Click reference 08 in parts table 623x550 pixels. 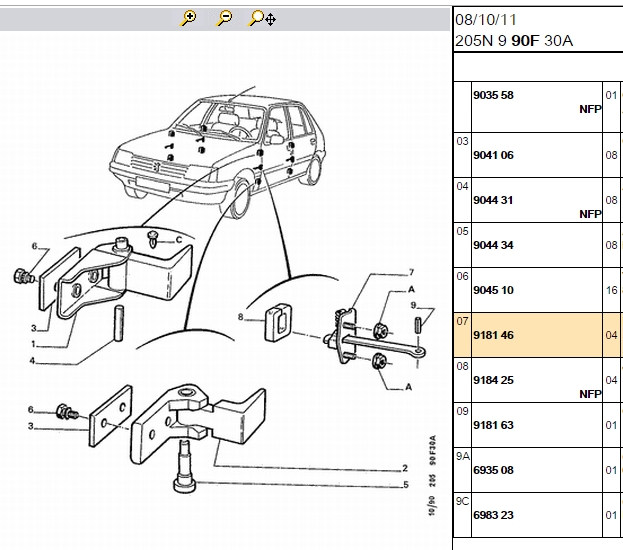coord(462,366)
